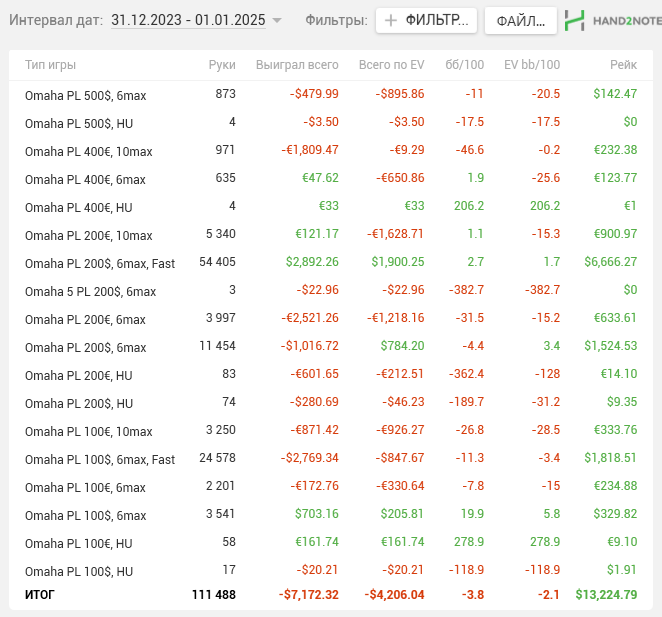Screen dimensions: 662x617
Task: Open the ФАЙЛ... button
Action: pos(521,20)
